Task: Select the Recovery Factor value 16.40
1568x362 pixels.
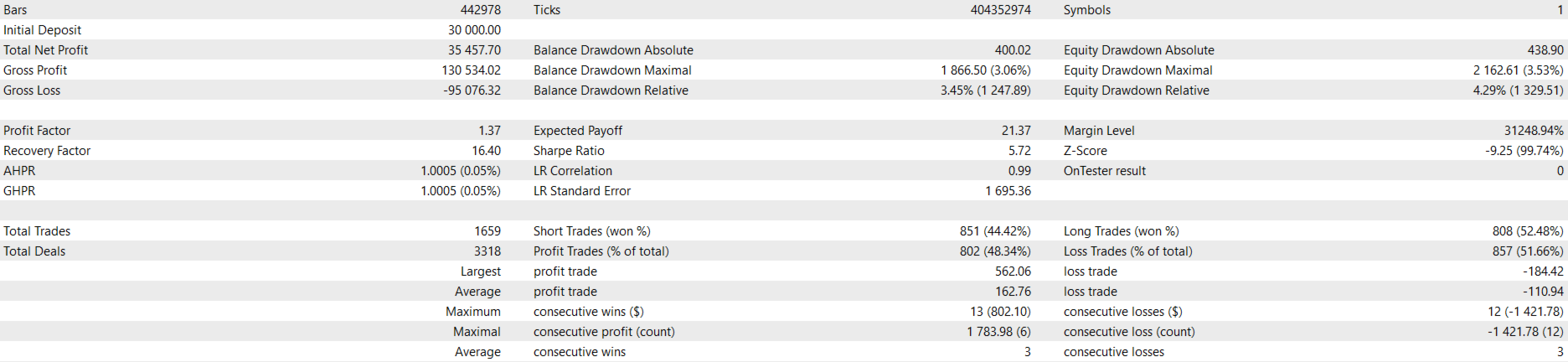Action: click(x=486, y=151)
